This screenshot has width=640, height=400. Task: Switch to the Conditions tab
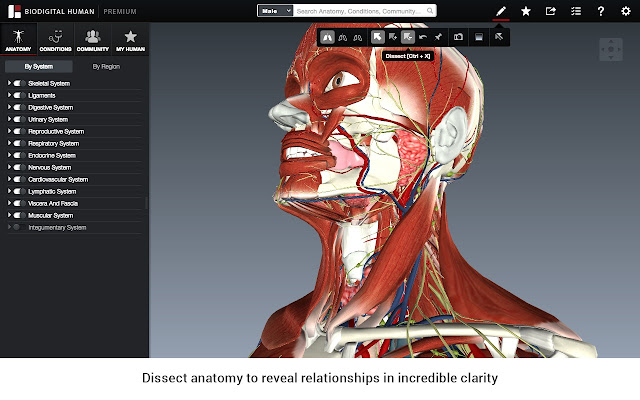click(x=56, y=39)
